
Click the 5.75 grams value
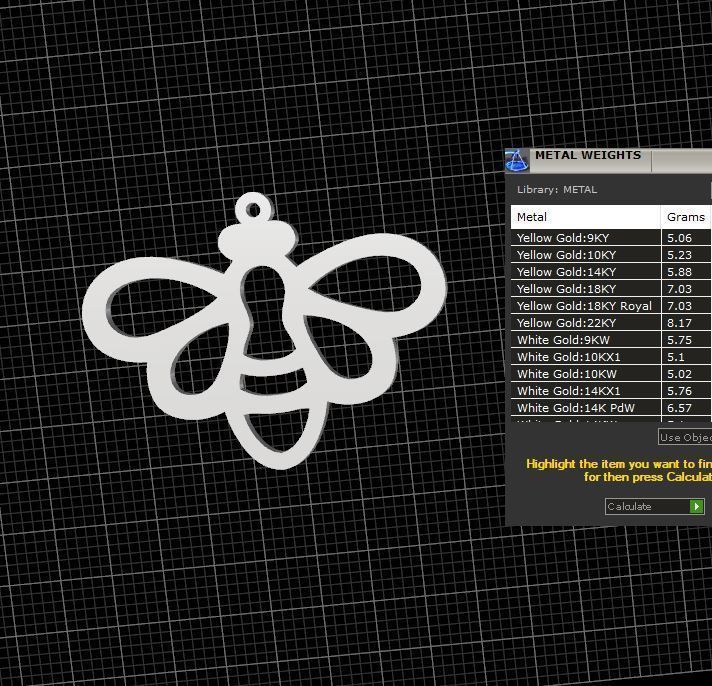[679, 340]
